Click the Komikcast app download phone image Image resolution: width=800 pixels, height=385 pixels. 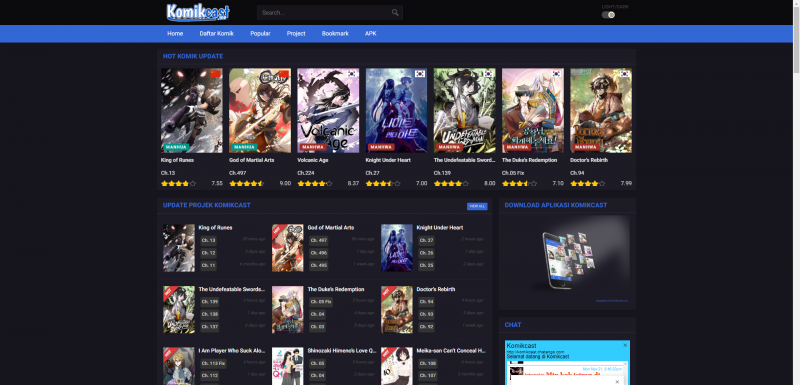[x=567, y=261]
